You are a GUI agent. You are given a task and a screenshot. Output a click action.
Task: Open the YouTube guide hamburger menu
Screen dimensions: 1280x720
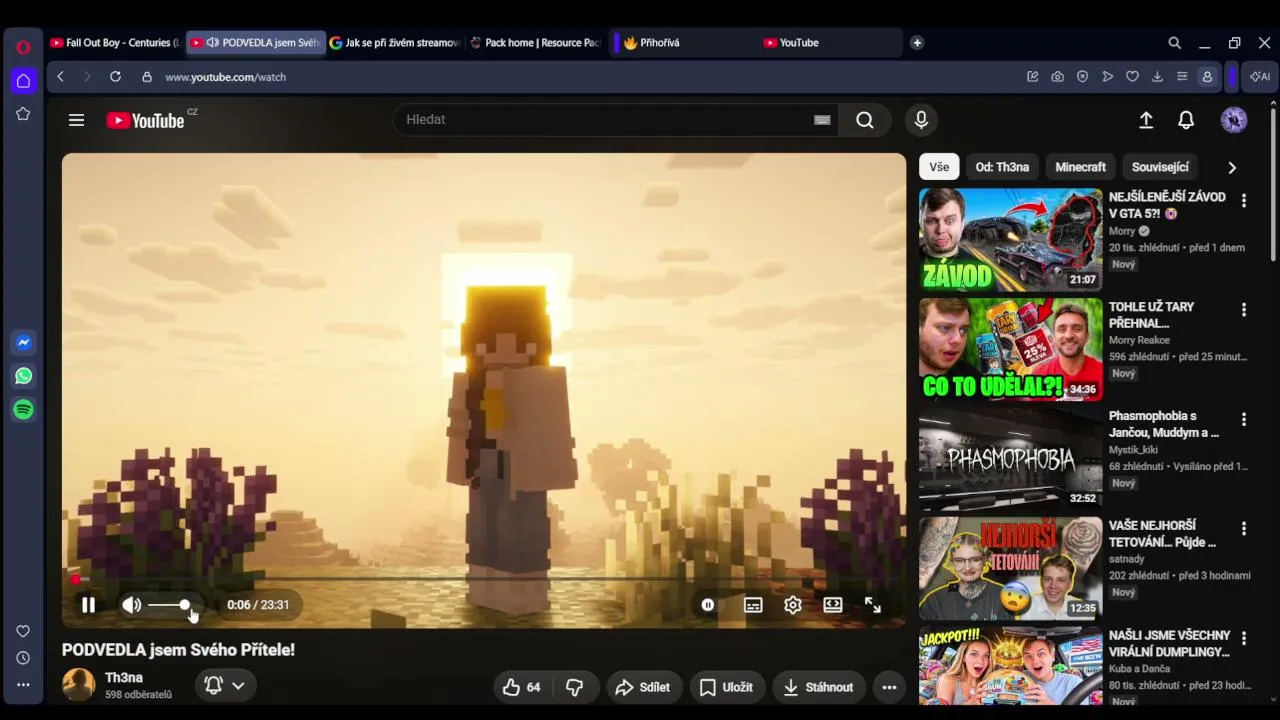tap(76, 120)
